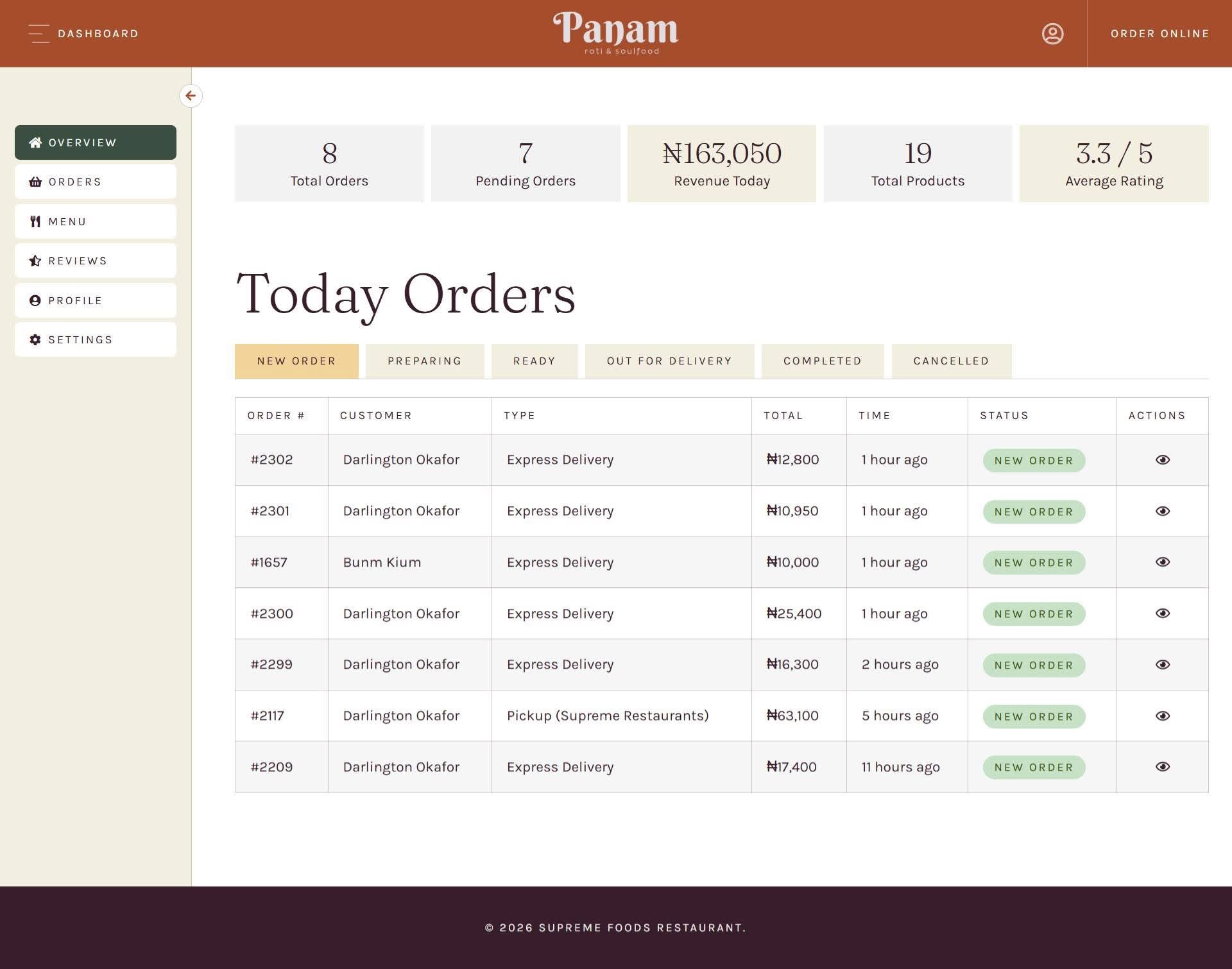Click the New Order status badge for #2117
The width and height of the screenshot is (1232, 969).
(x=1034, y=717)
